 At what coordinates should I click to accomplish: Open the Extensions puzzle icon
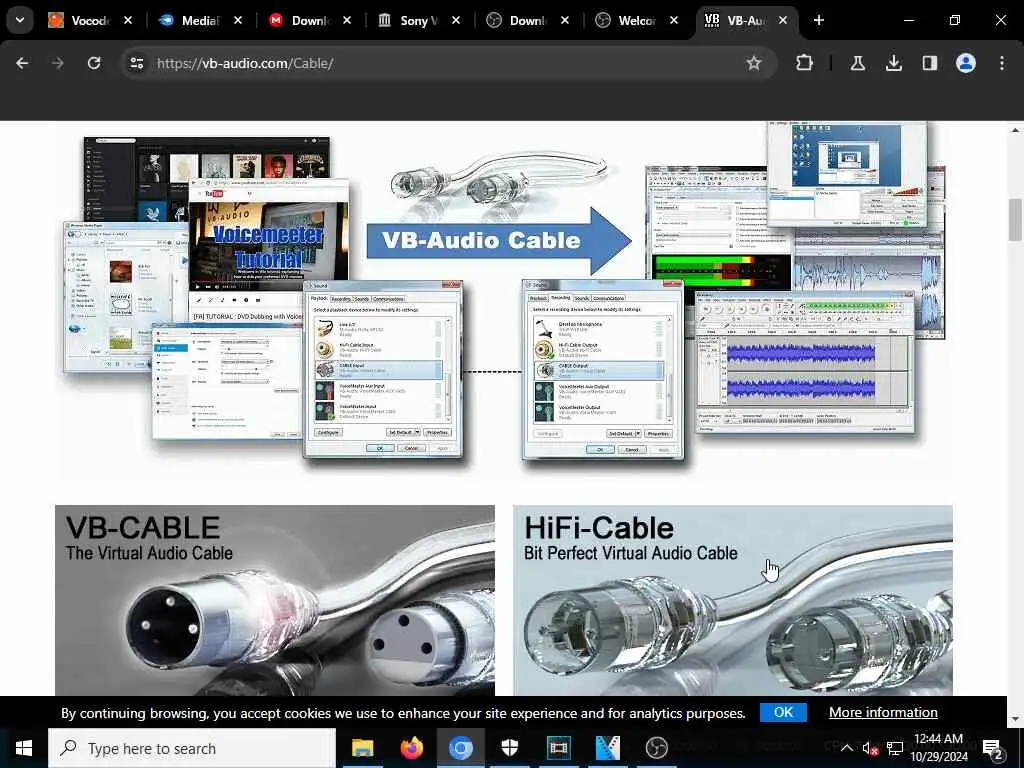[805, 63]
